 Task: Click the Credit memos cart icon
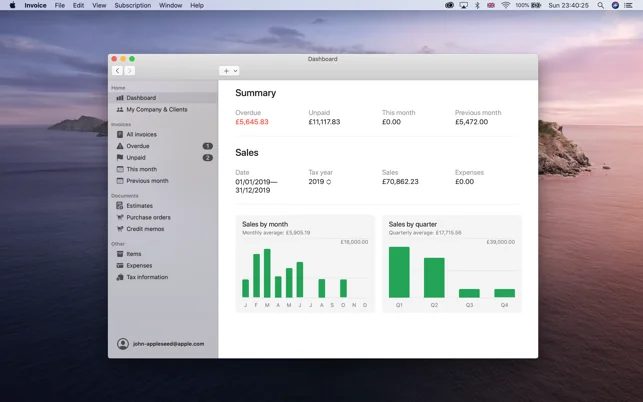click(x=120, y=229)
